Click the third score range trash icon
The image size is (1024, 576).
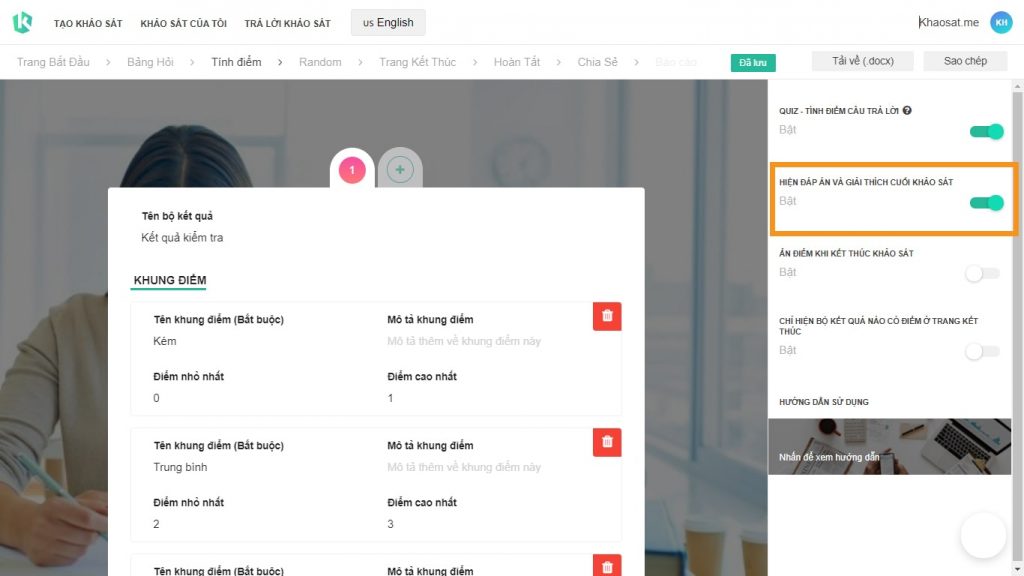[x=607, y=566]
